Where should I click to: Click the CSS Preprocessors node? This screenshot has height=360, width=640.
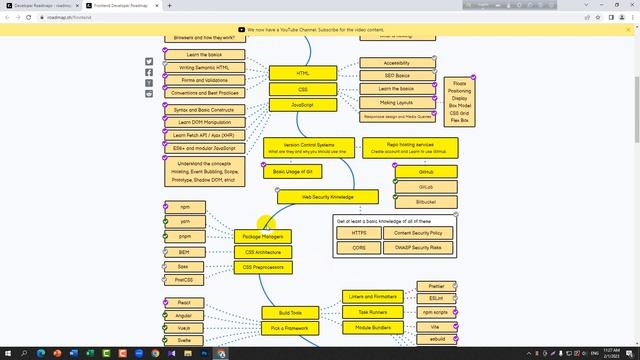263,267
